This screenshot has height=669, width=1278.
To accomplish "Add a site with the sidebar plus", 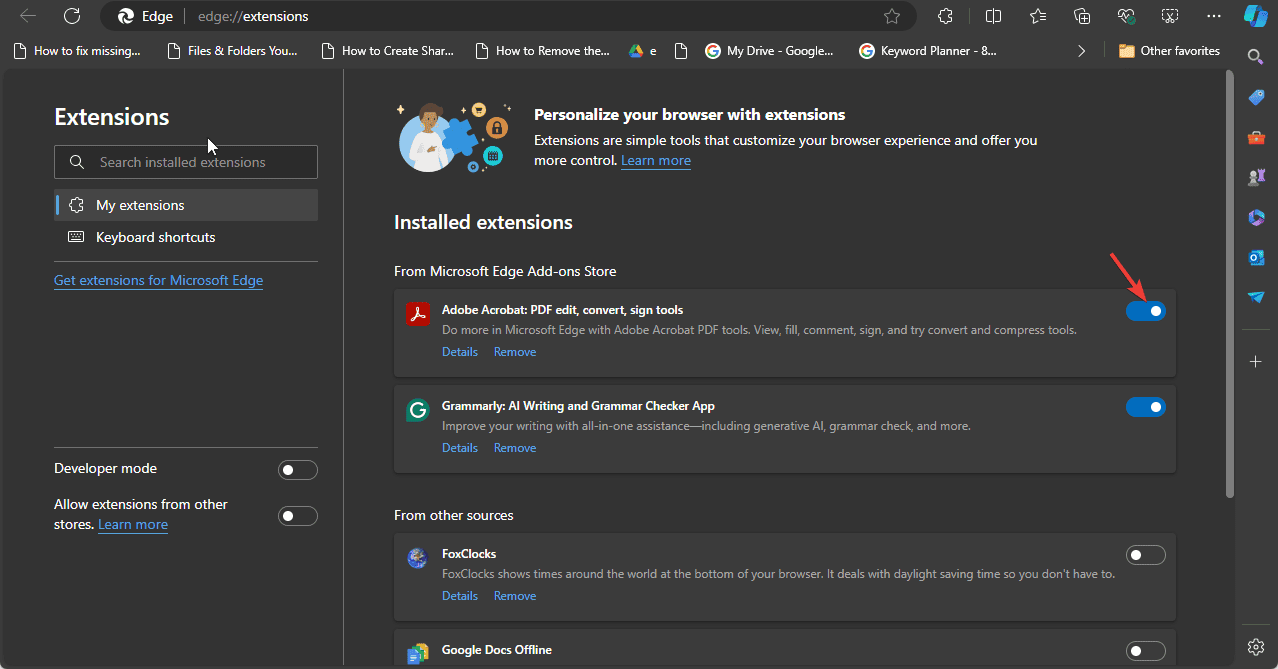I will [x=1256, y=360].
